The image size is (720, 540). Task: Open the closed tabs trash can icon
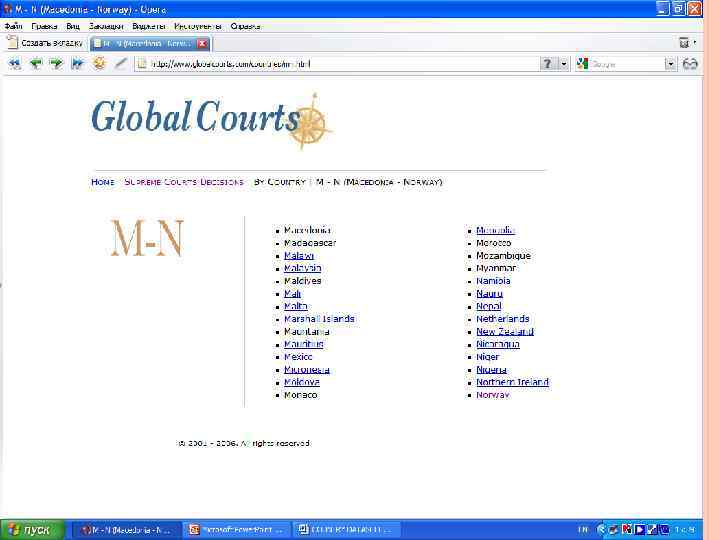tap(684, 43)
